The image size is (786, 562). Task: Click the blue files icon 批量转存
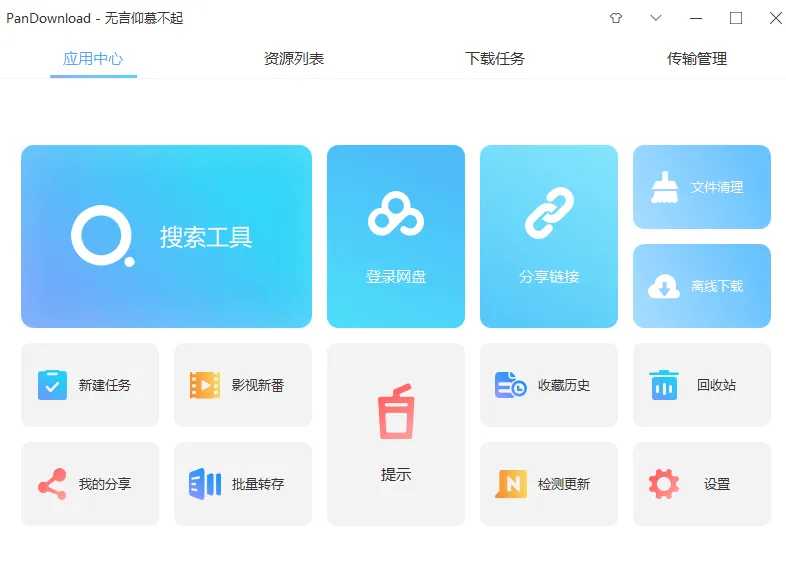[205, 484]
